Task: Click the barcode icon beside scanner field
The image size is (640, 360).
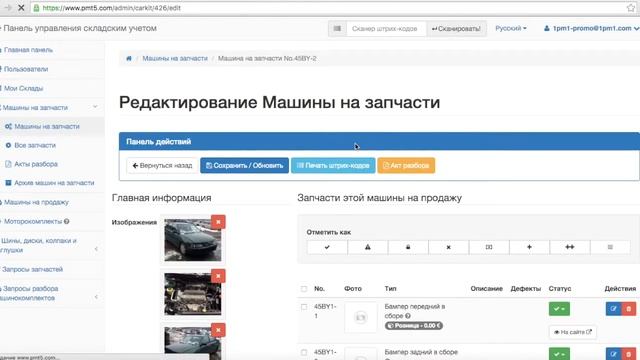Action: (337, 29)
